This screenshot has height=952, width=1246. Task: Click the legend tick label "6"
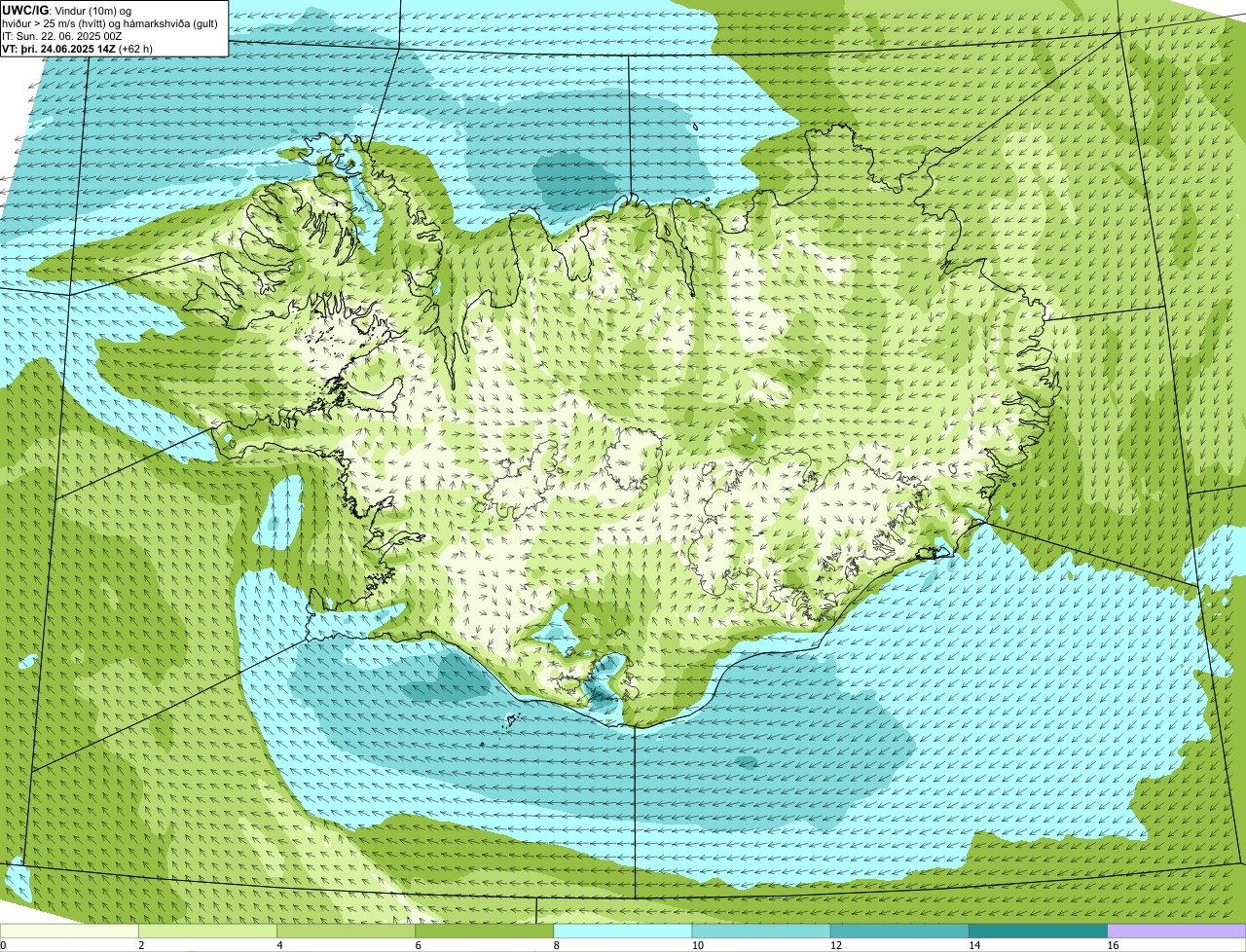point(419,945)
